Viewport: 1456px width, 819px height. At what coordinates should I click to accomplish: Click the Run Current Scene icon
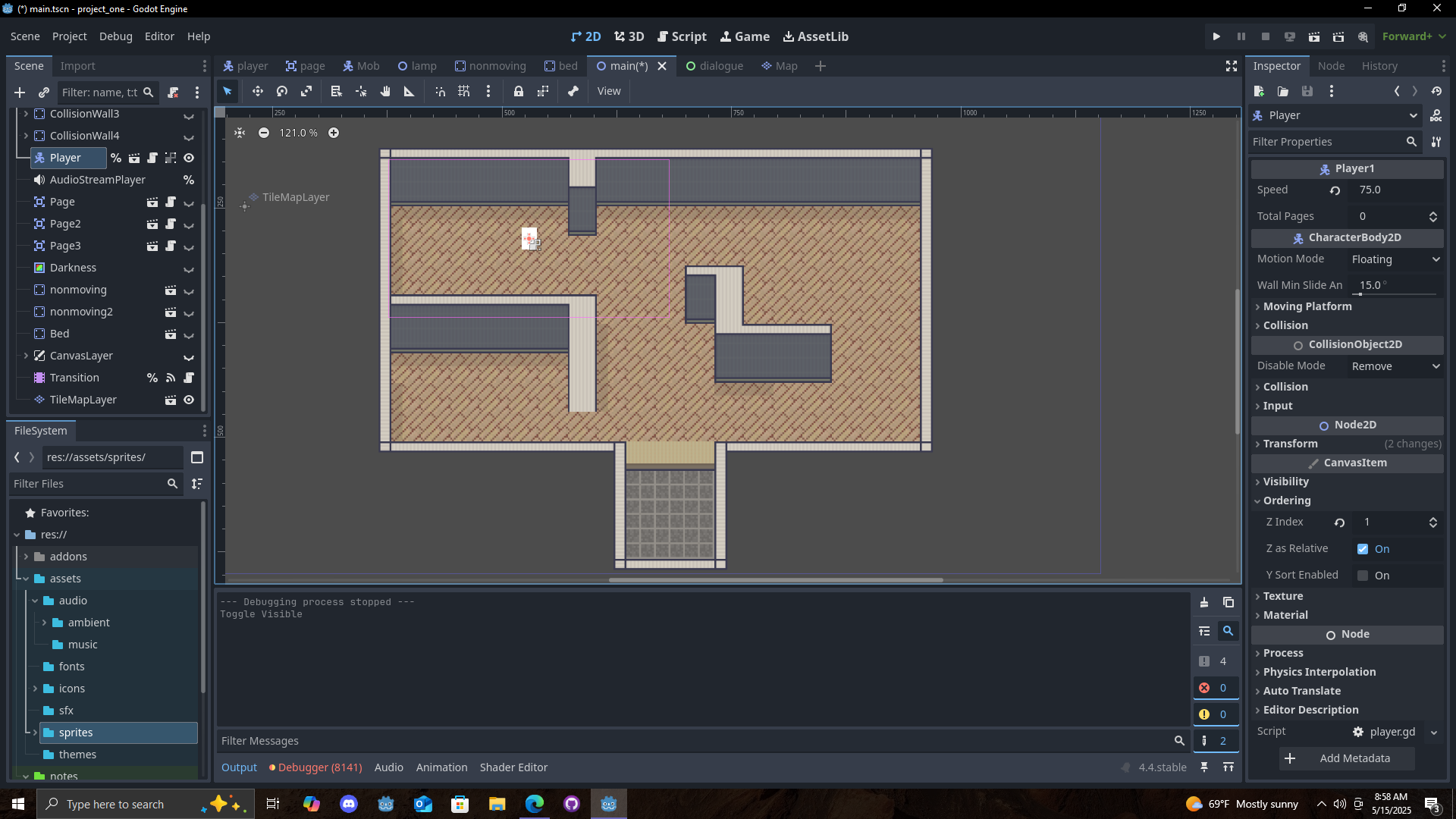1314,36
